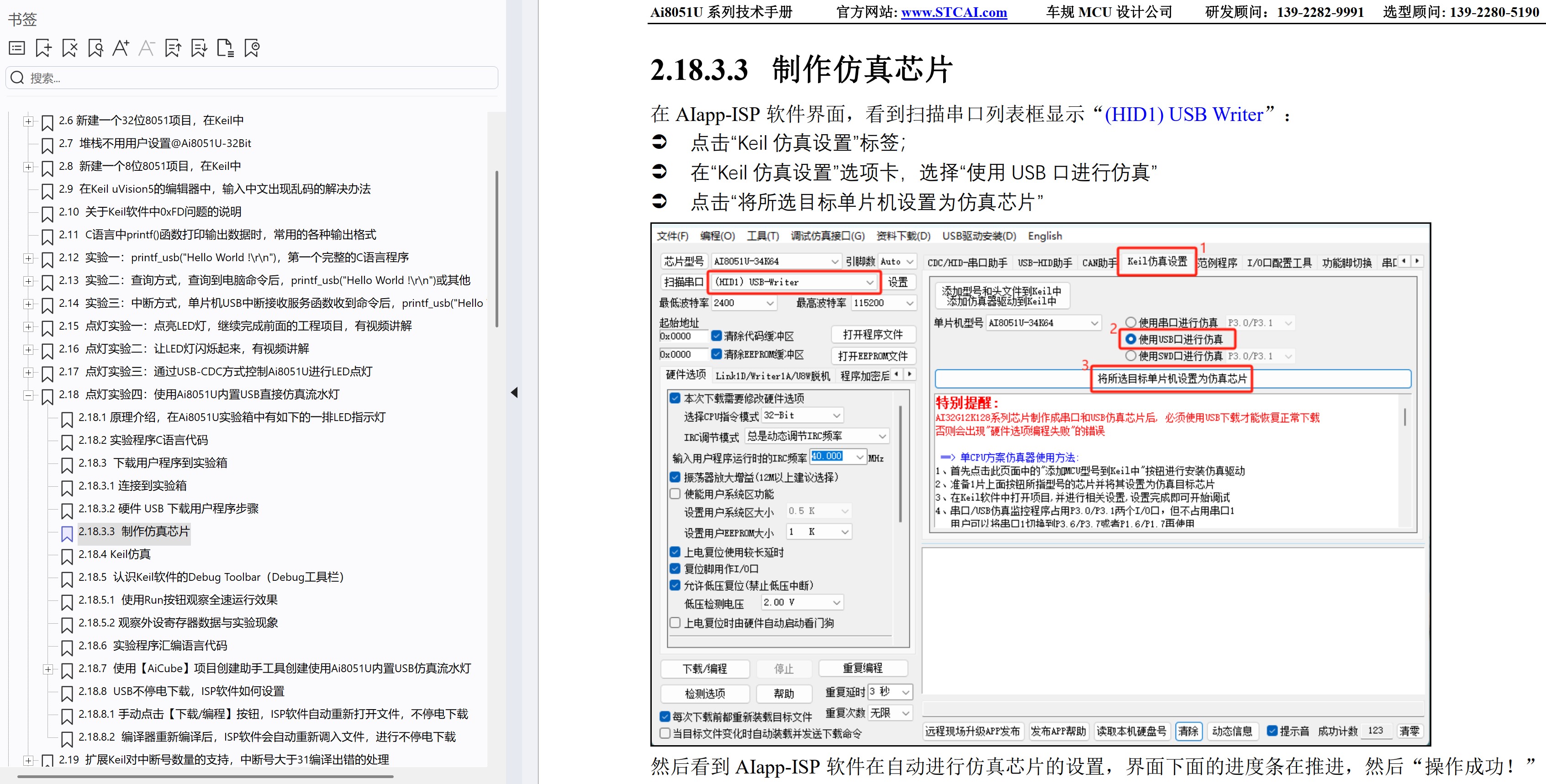
Task: Click the bookmark search input field
Action: 252,78
